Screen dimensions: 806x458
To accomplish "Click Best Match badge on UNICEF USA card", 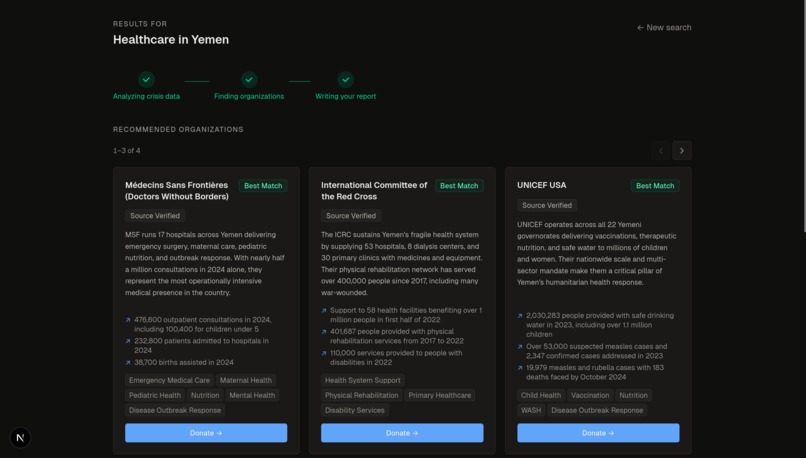I will pyautogui.click(x=655, y=186).
